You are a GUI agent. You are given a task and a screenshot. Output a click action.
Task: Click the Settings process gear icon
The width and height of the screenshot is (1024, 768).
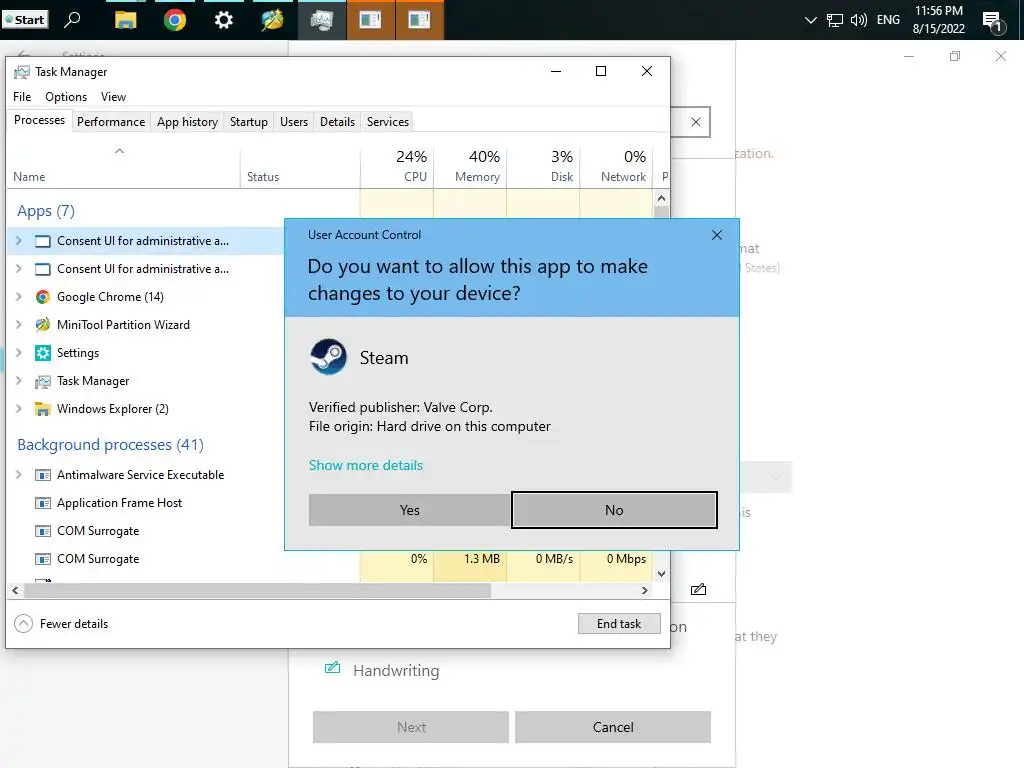pyautogui.click(x=42, y=353)
